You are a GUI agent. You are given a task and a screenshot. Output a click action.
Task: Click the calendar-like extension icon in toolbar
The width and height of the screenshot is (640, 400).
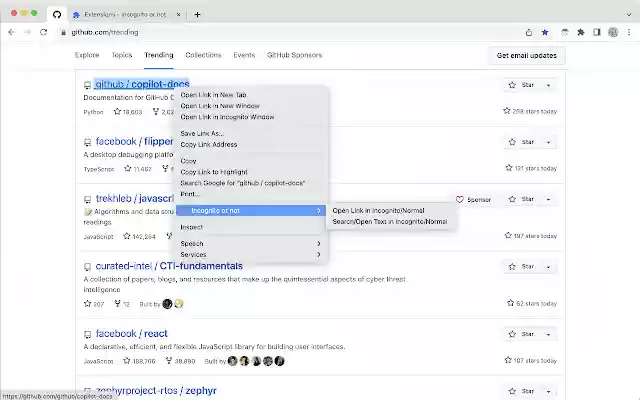click(x=565, y=32)
